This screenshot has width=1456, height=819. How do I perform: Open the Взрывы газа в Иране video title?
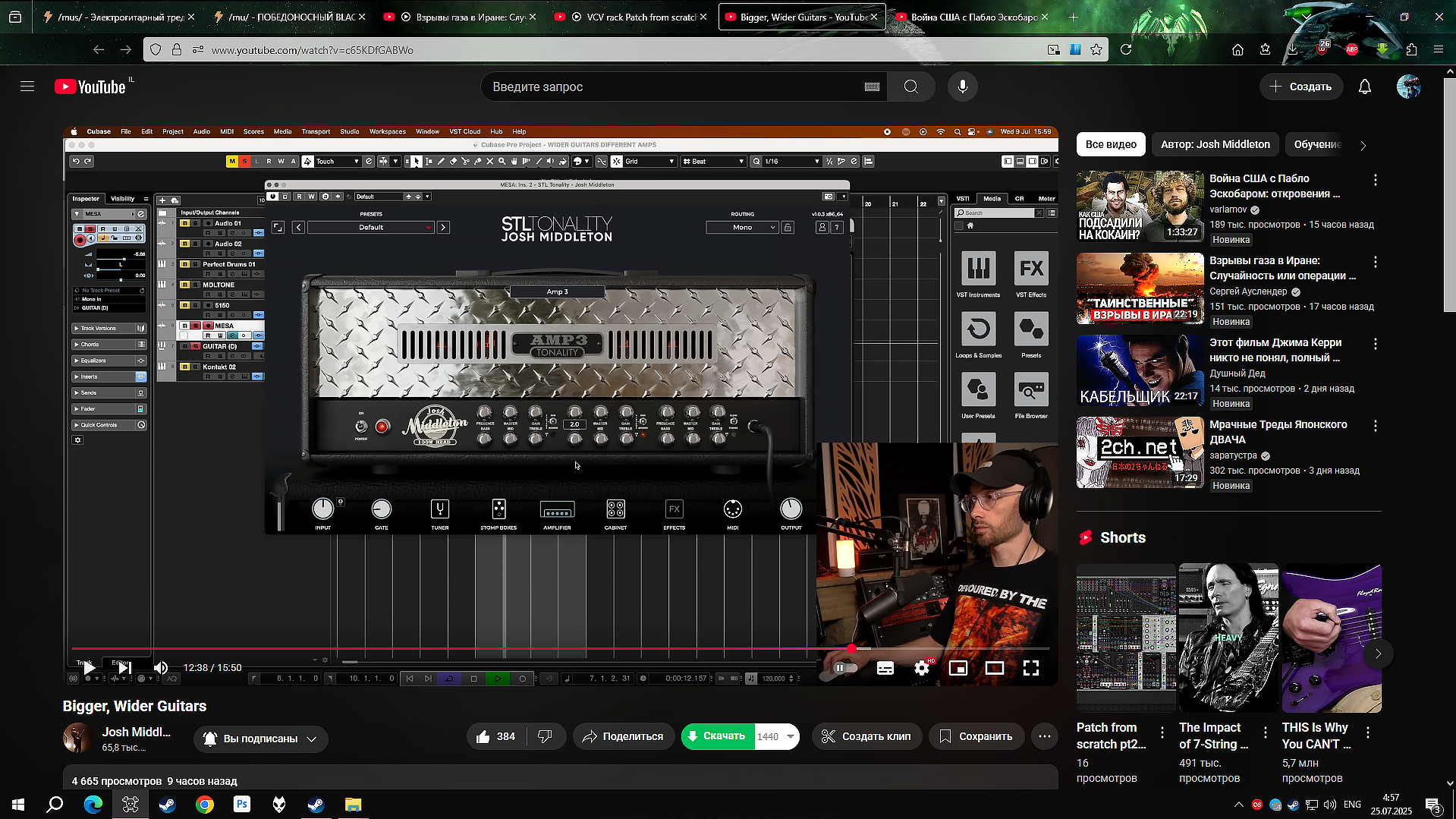pyautogui.click(x=1282, y=268)
